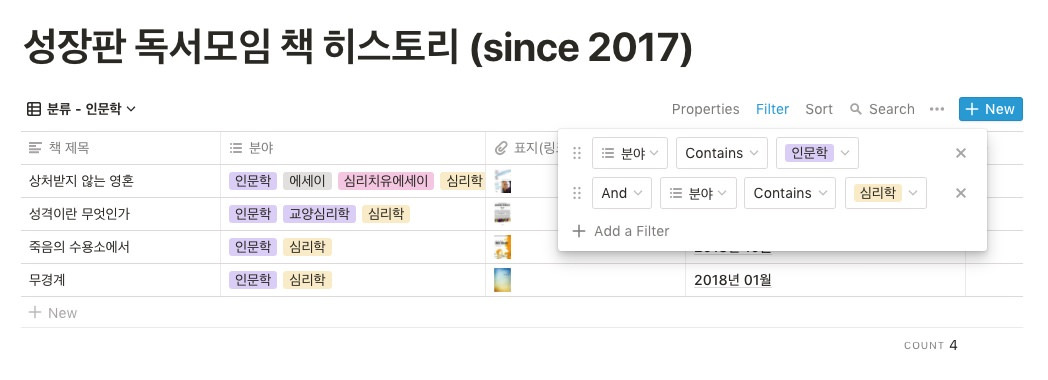
Task: Open the Sort menu
Action: pos(819,109)
